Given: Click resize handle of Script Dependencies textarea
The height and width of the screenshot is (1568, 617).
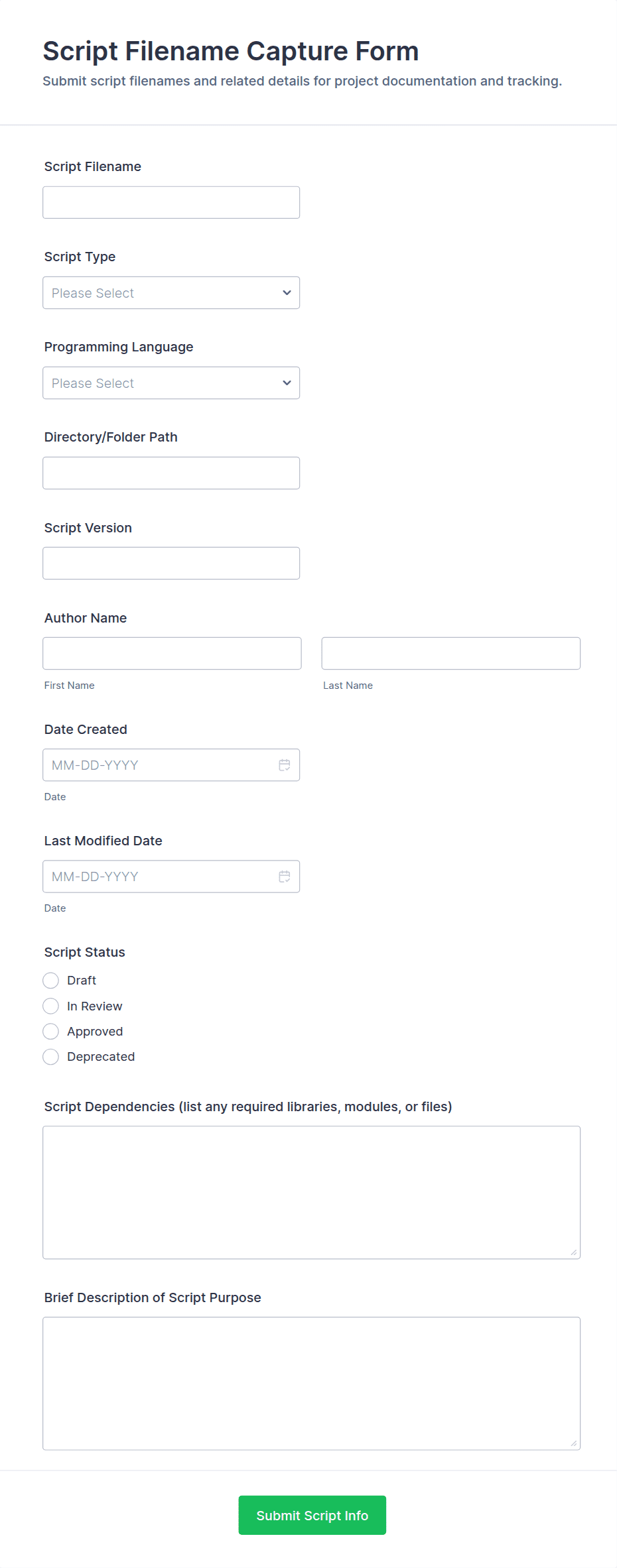Looking at the screenshot, I should (573, 1252).
